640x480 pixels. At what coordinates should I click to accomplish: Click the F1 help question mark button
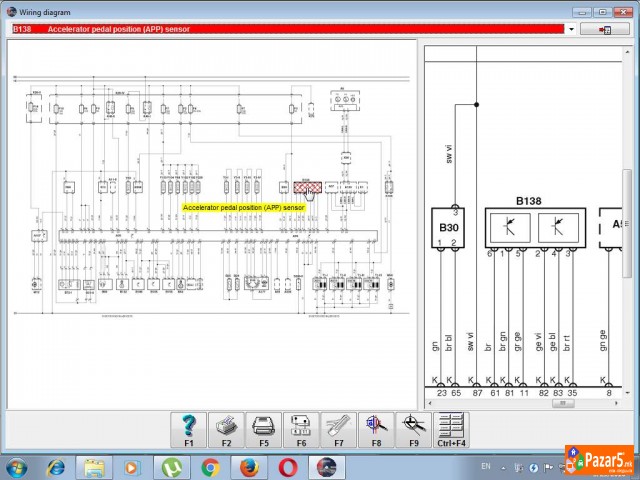pyautogui.click(x=189, y=428)
